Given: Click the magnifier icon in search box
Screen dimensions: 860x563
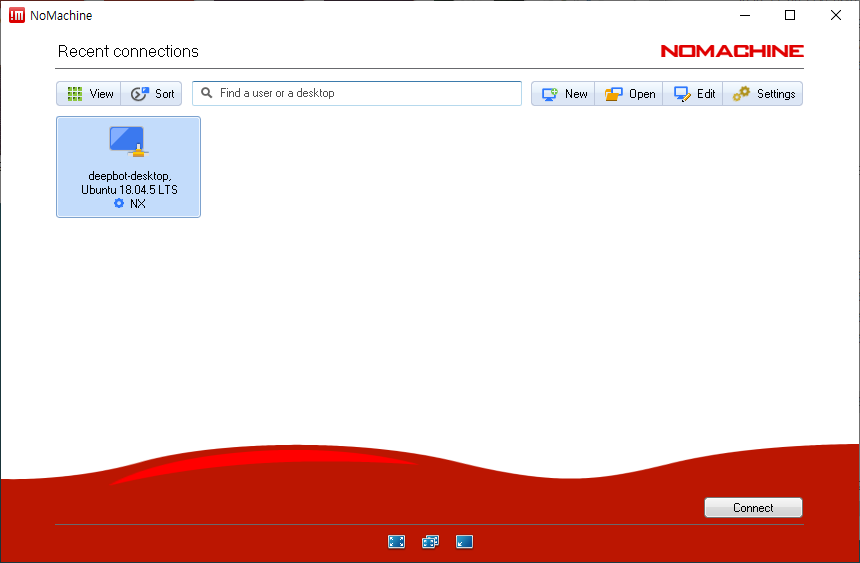Looking at the screenshot, I should coord(206,93).
